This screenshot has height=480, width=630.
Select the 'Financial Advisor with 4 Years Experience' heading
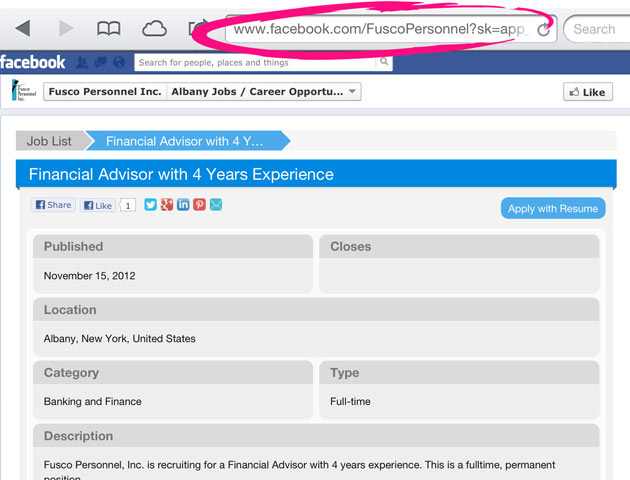point(181,174)
